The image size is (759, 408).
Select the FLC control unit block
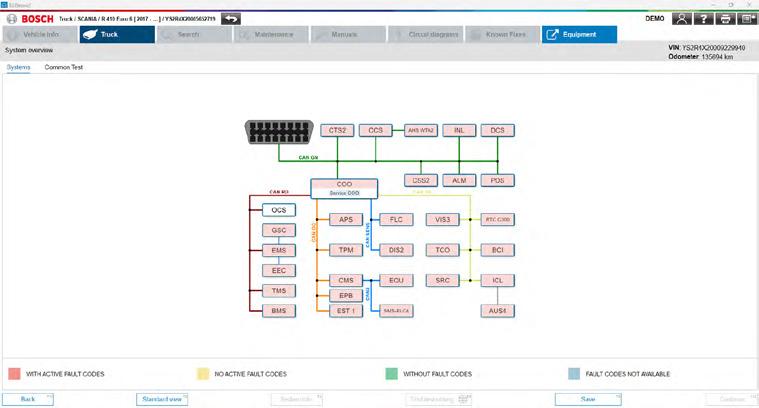coord(396,219)
